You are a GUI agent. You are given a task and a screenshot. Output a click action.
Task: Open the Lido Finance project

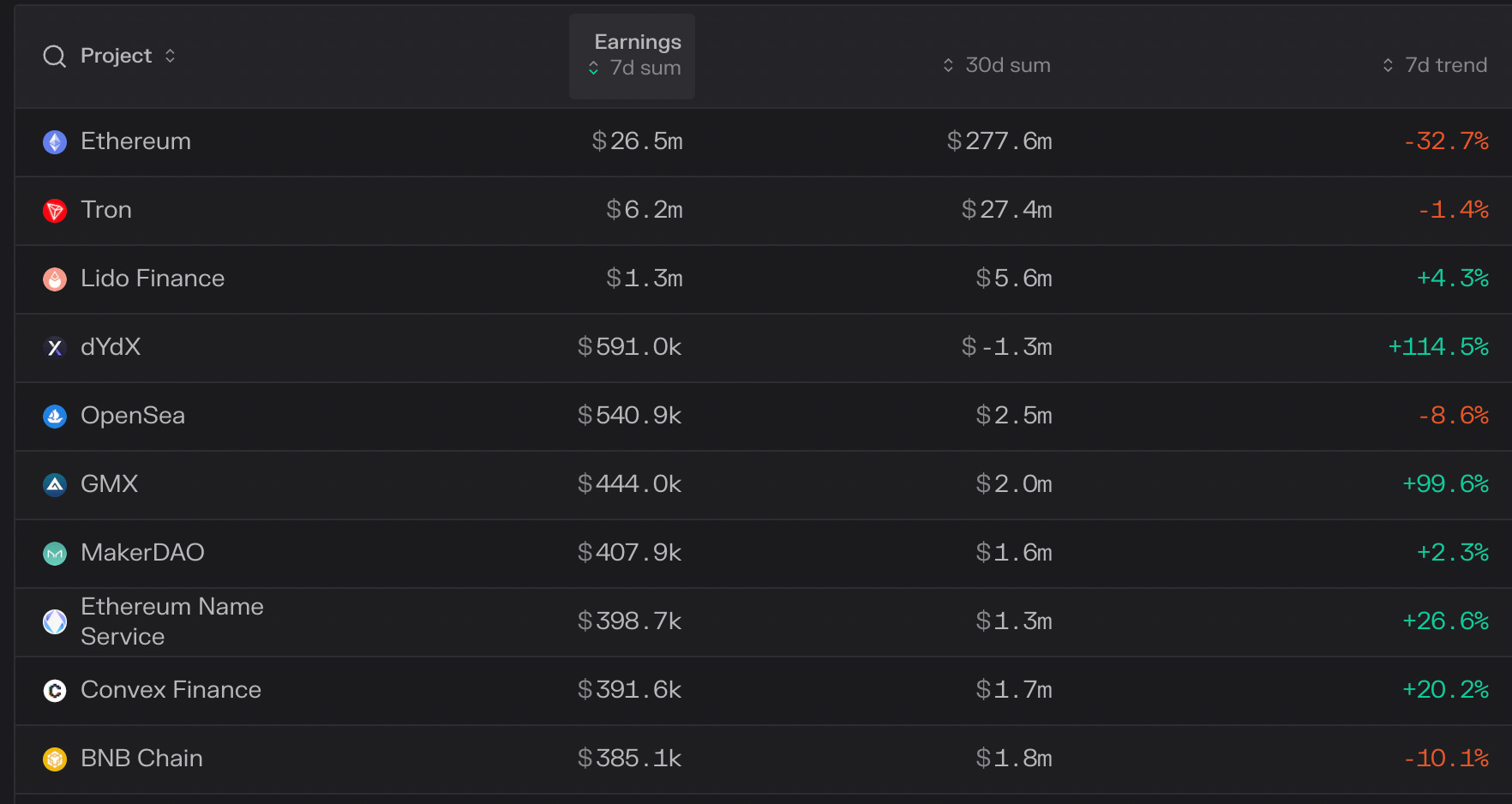tap(153, 279)
